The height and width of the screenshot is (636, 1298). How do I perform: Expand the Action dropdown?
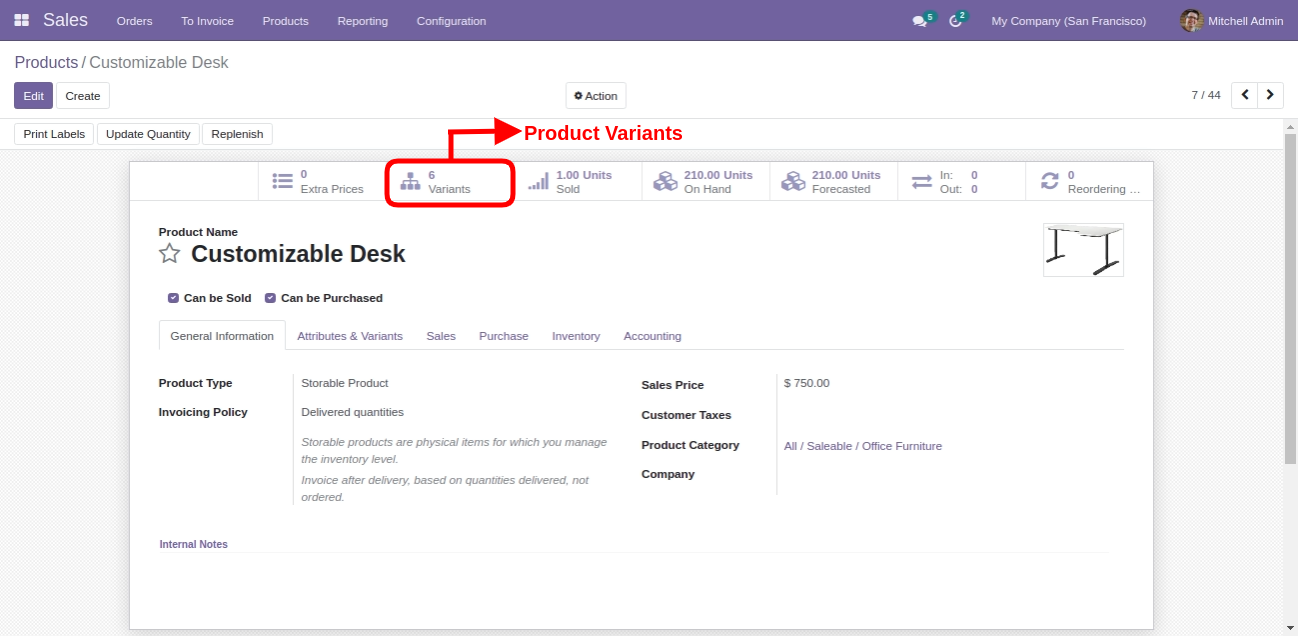[x=596, y=96]
